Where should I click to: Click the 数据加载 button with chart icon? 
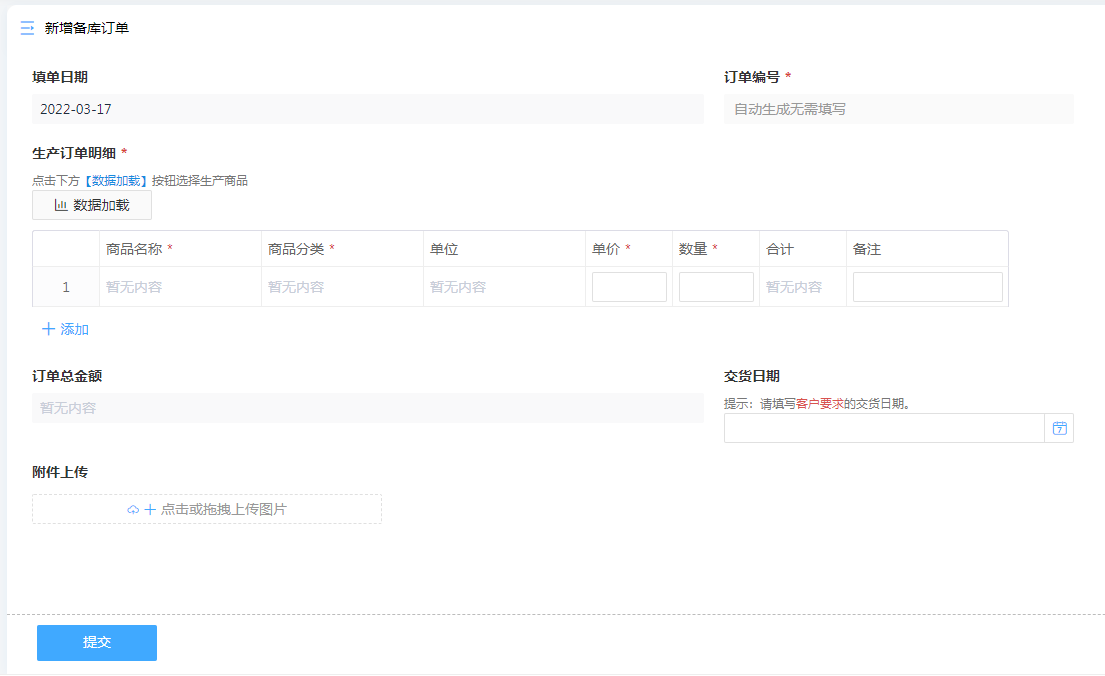click(x=92, y=205)
